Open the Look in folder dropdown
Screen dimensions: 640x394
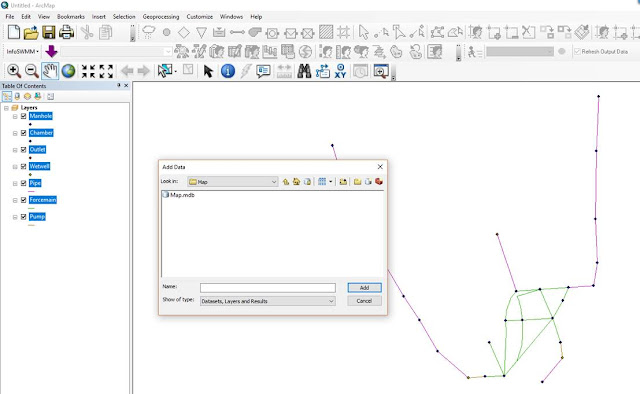click(x=274, y=182)
